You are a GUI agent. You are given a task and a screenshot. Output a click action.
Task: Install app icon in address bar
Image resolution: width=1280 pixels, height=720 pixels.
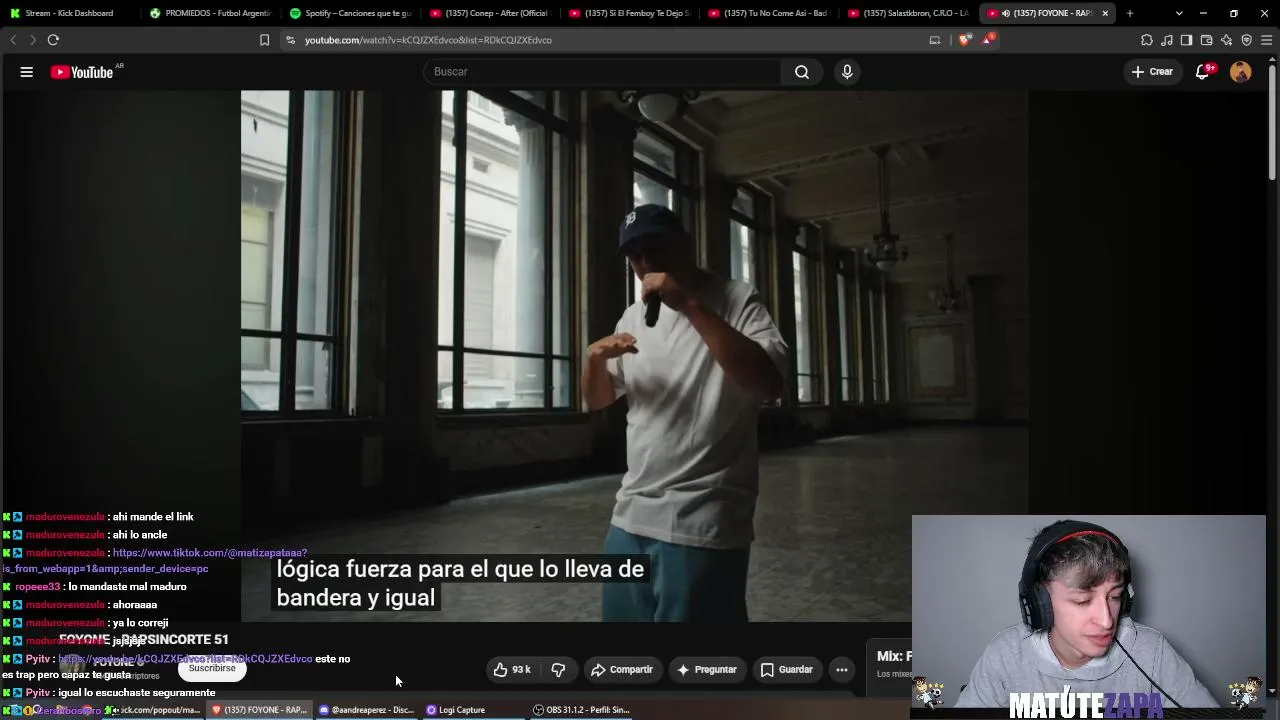point(935,40)
